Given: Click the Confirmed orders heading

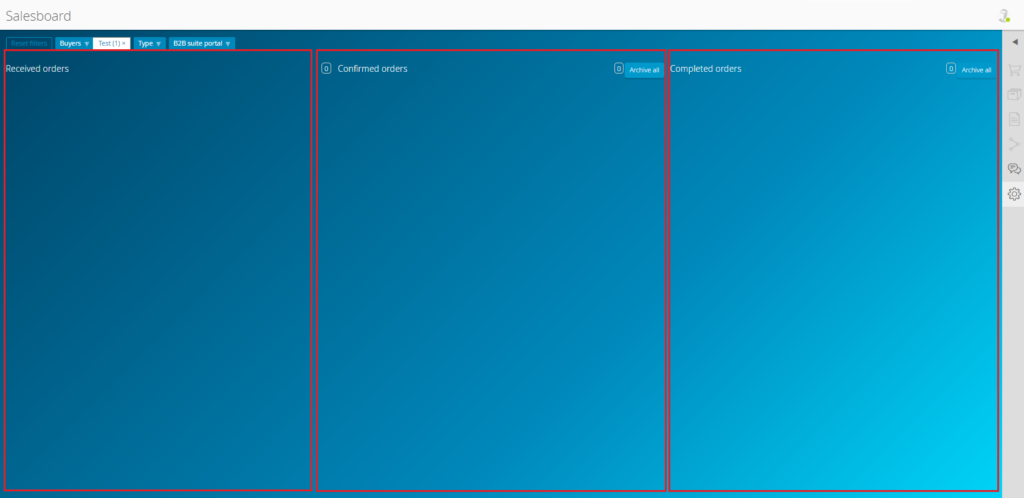Looking at the screenshot, I should coord(372,69).
